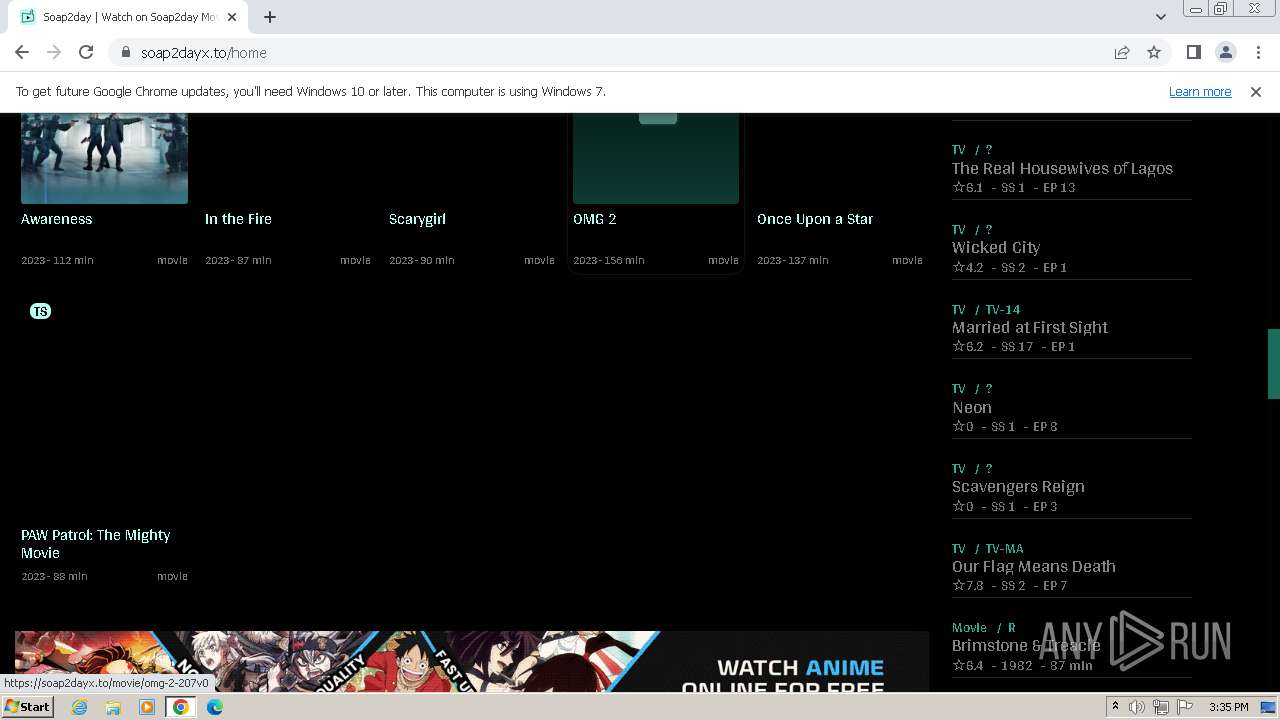
Task: Open the Awareness movie title
Action: [x=57, y=219]
